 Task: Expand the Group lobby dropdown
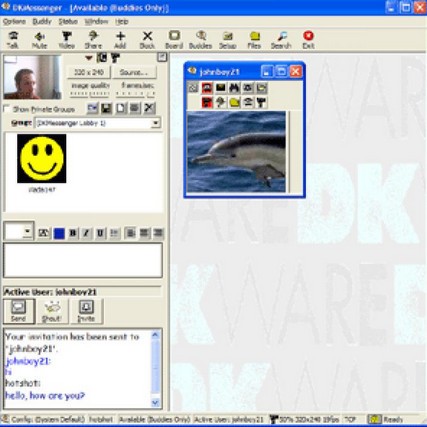(x=155, y=123)
